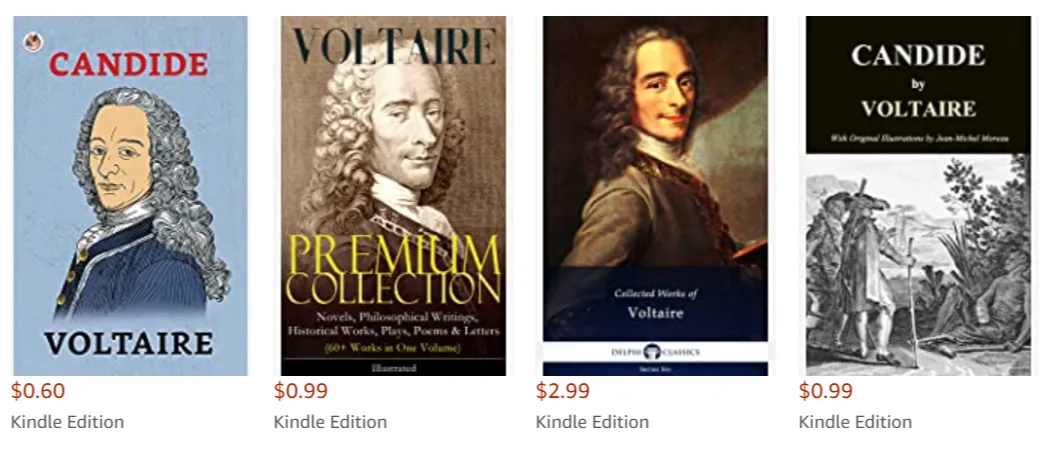Screen dimensions: 1047x462
Task: Click the red CANDIDE title text
Action: click(x=129, y=65)
